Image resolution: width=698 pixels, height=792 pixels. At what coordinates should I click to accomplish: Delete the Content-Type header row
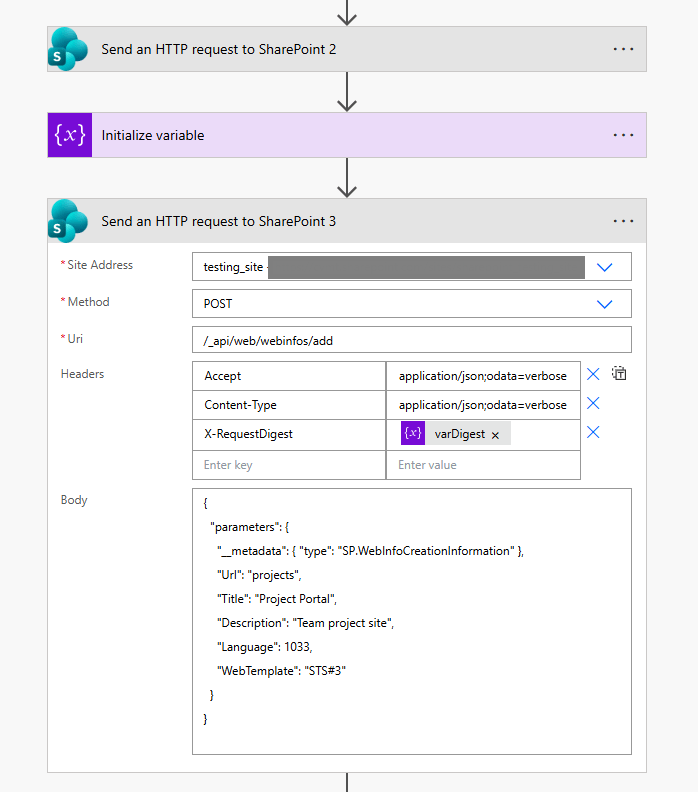tap(593, 404)
